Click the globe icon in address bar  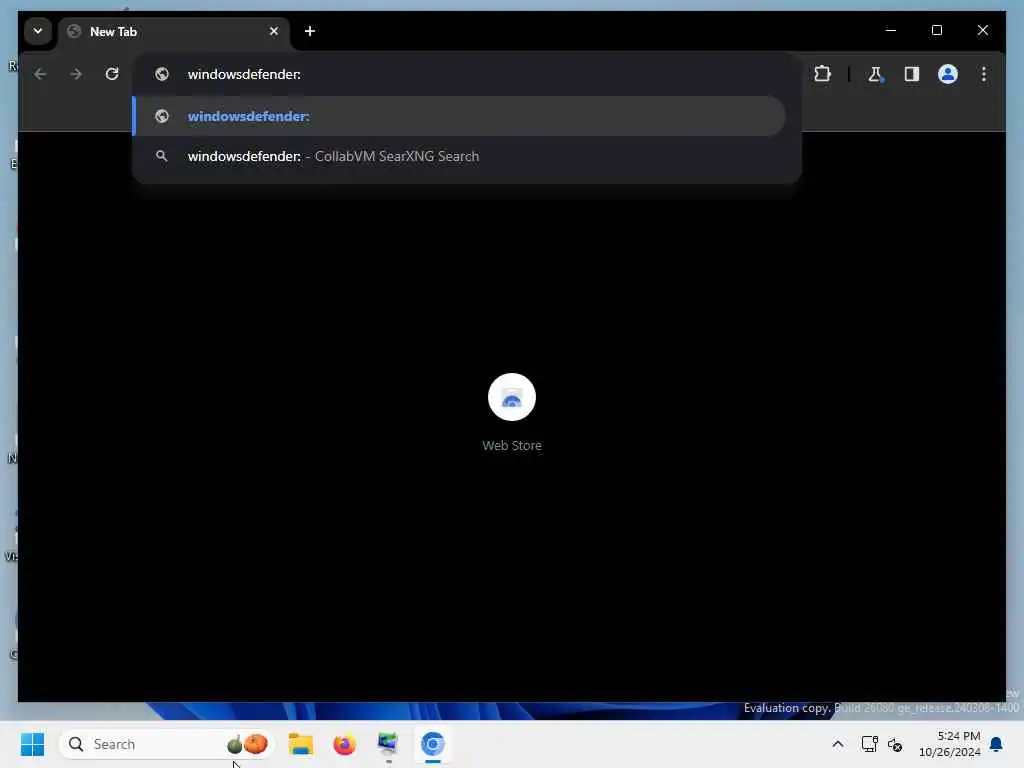(162, 74)
